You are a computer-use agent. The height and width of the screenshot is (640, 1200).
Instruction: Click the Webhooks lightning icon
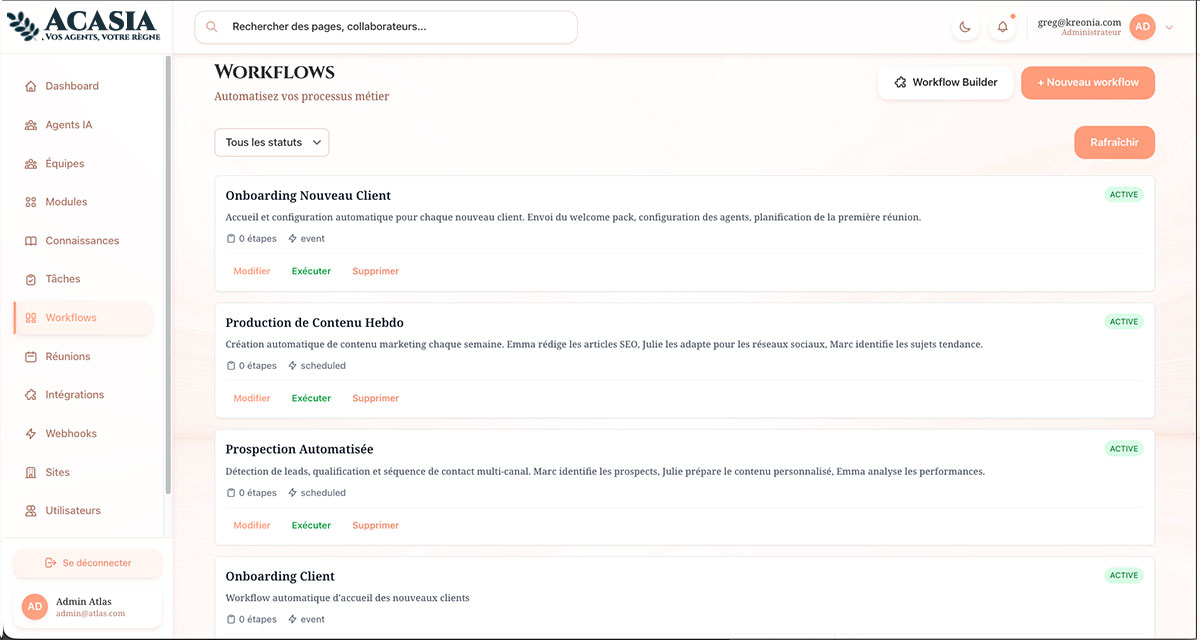tap(31, 434)
